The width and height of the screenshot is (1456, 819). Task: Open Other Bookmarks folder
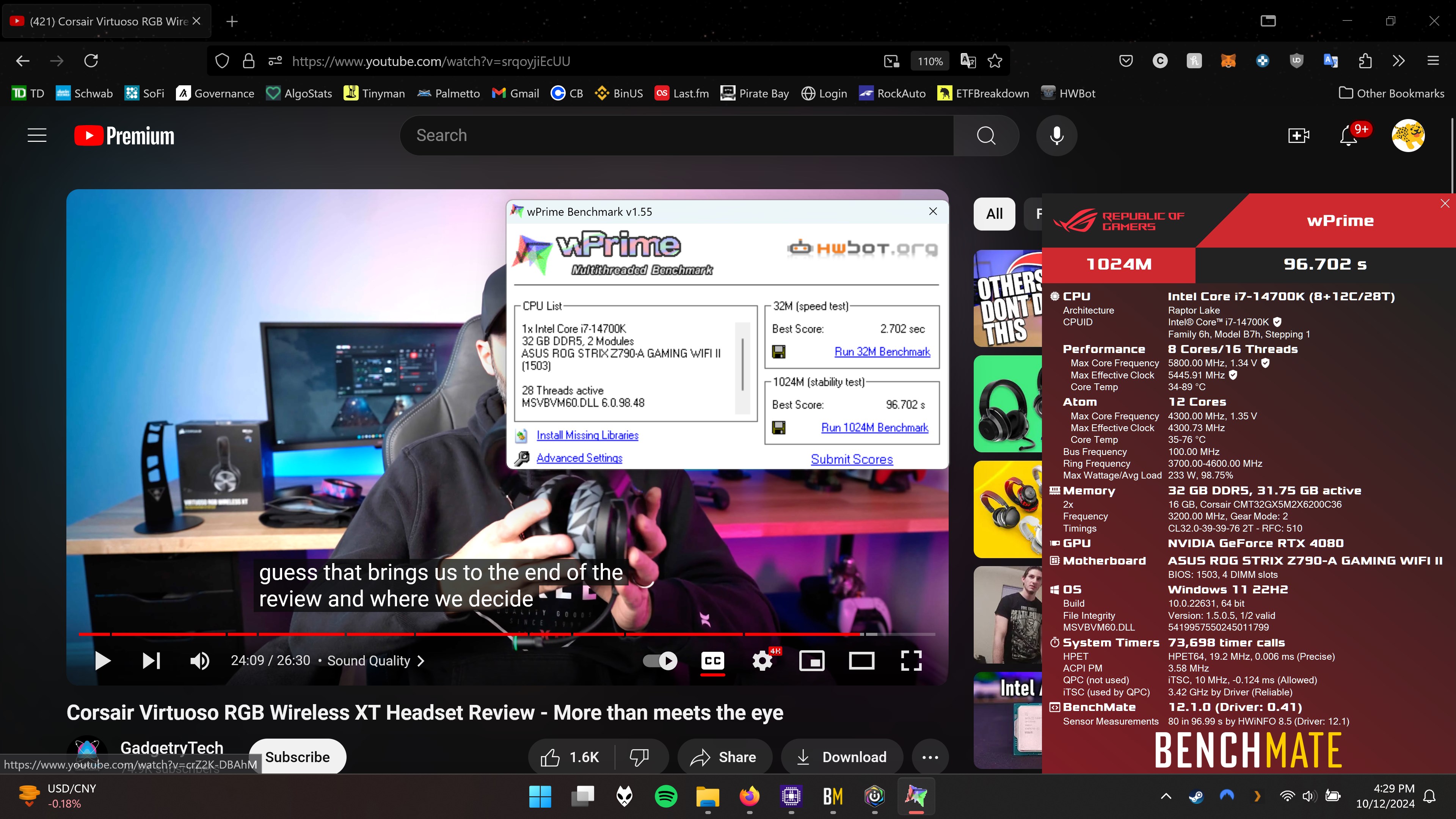[x=1391, y=93]
